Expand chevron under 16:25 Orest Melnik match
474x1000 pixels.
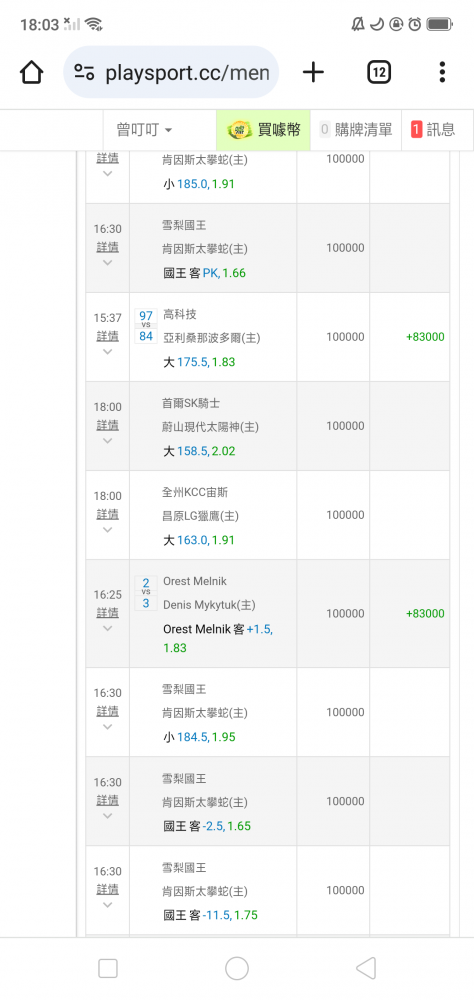[x=107, y=629]
